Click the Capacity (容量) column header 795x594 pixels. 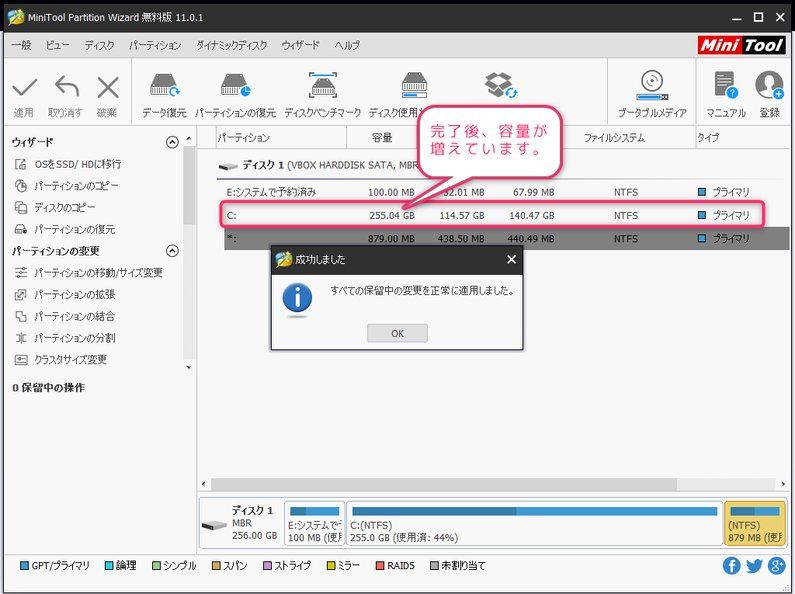click(382, 137)
